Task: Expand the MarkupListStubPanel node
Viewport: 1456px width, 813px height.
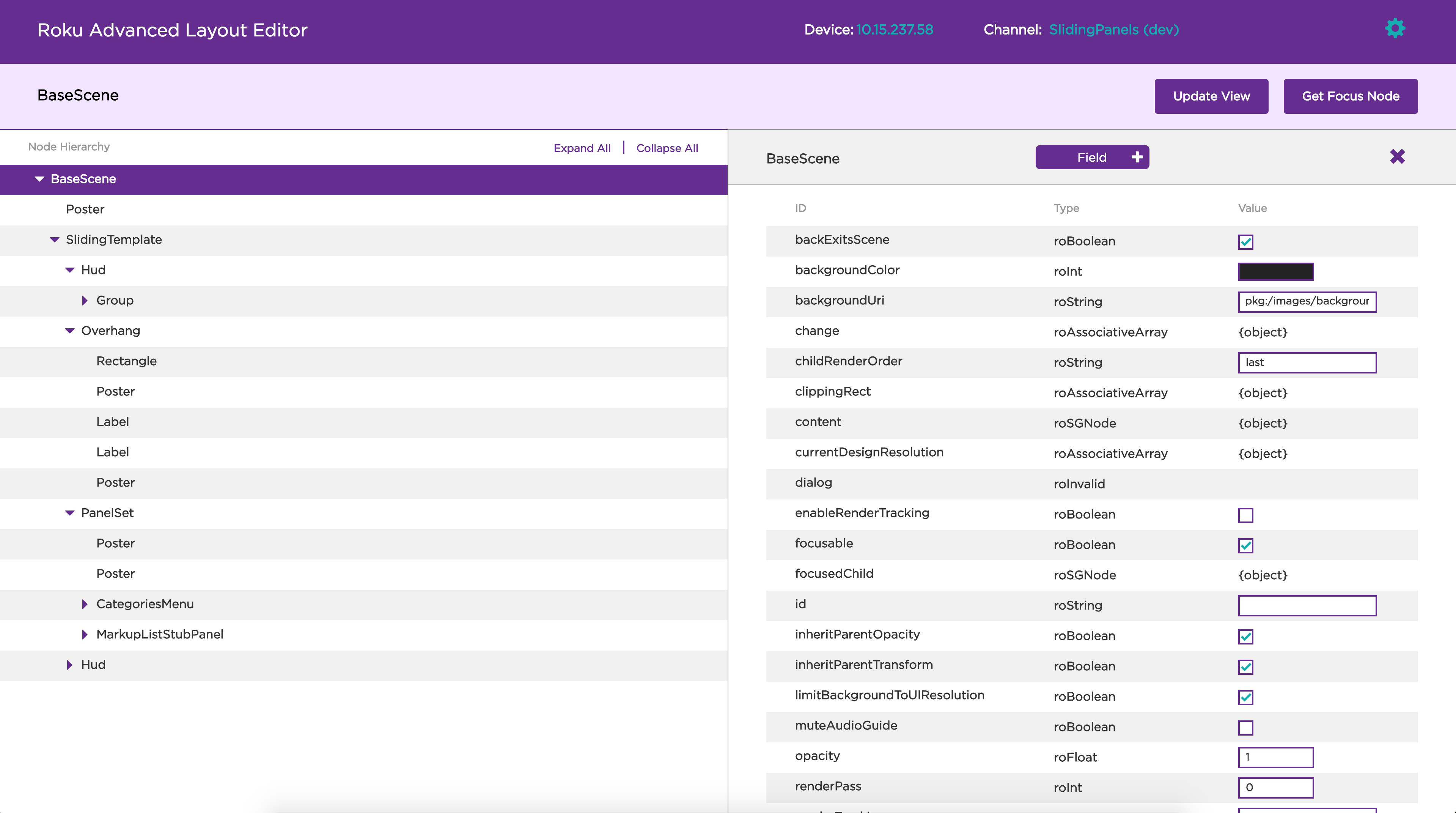Action: pos(85,634)
